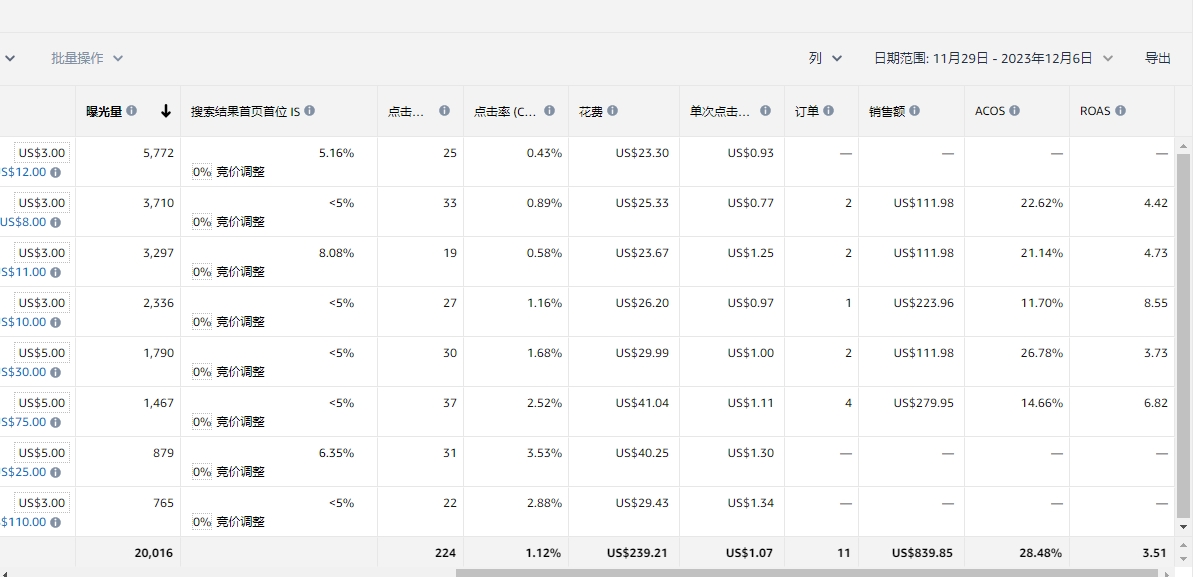Screen dimensions: 1194x577
Task: Click spend value US$41.04
Action: coord(643,403)
